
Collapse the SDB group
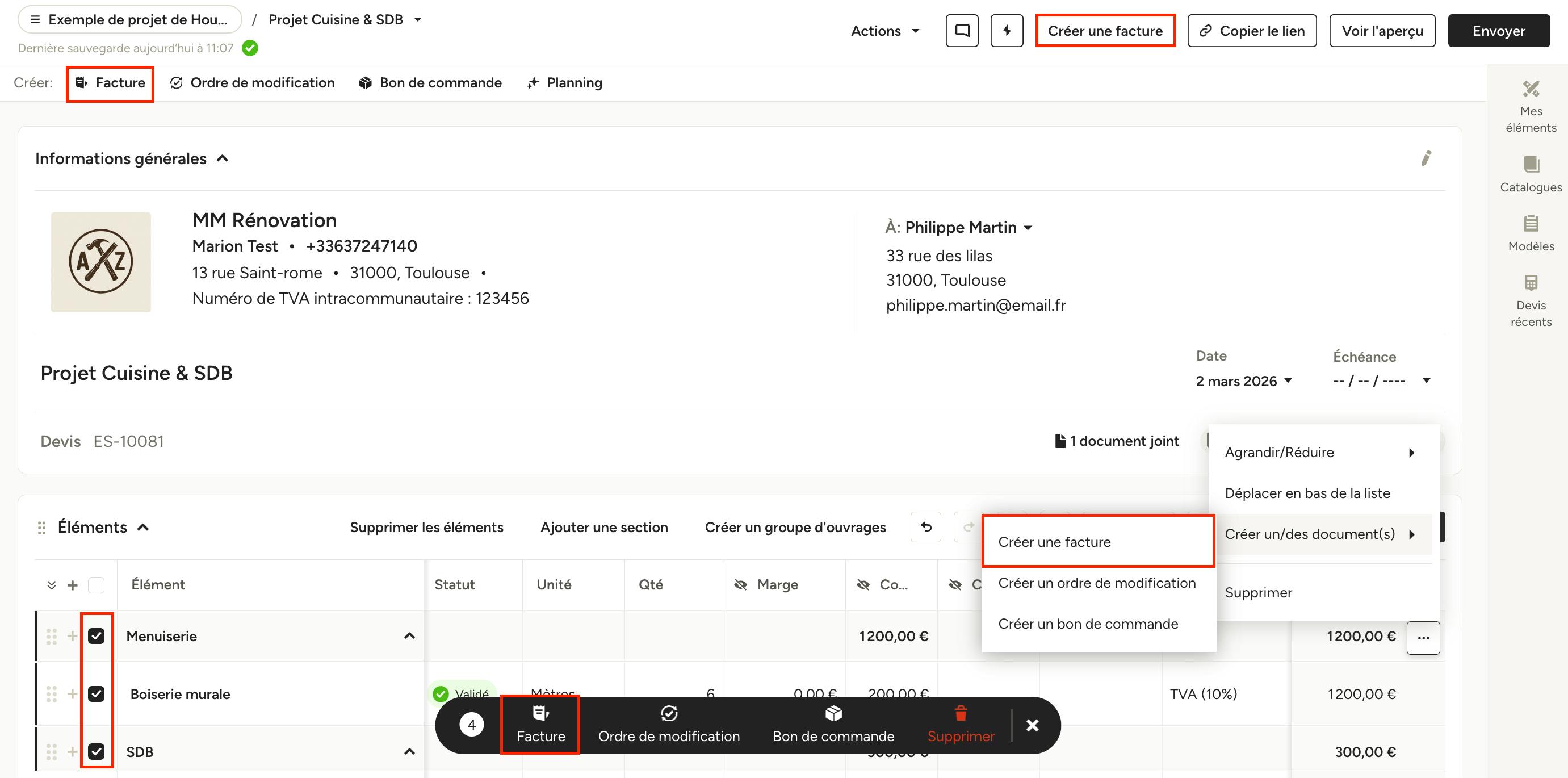(410, 752)
